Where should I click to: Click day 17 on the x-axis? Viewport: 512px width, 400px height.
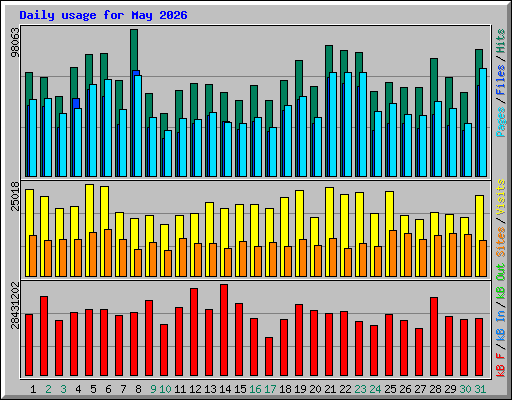270,389
